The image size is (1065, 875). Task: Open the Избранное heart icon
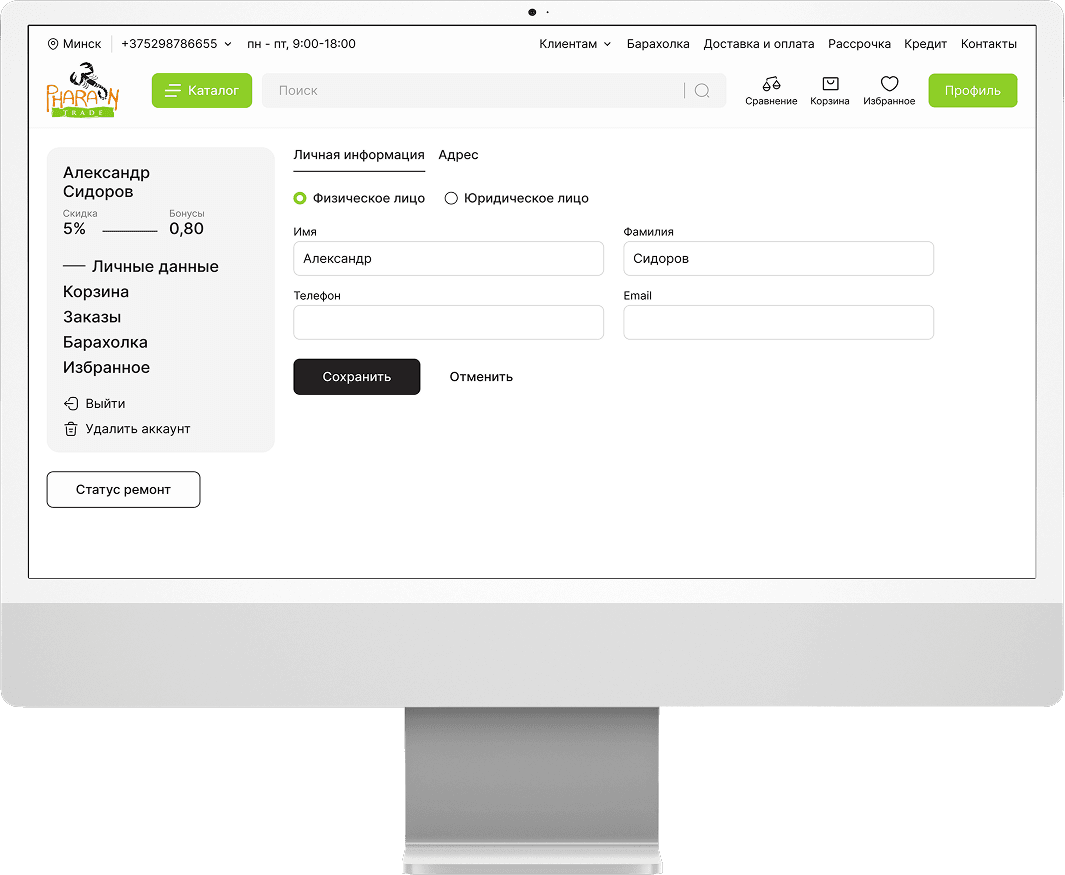coord(889,84)
